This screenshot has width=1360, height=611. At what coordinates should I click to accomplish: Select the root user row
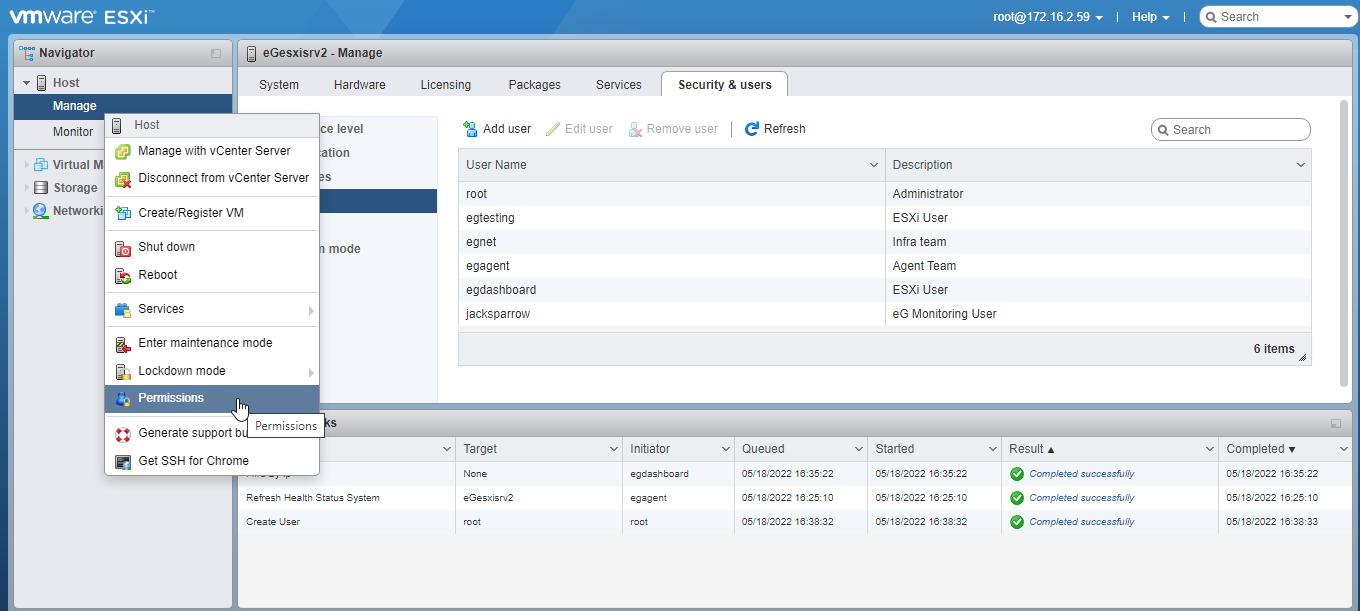pyautogui.click(x=884, y=194)
